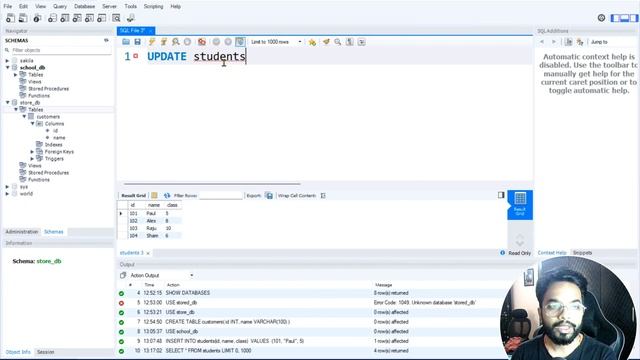Switch to the Snippets tab
640x360 pixels.
coord(582,253)
